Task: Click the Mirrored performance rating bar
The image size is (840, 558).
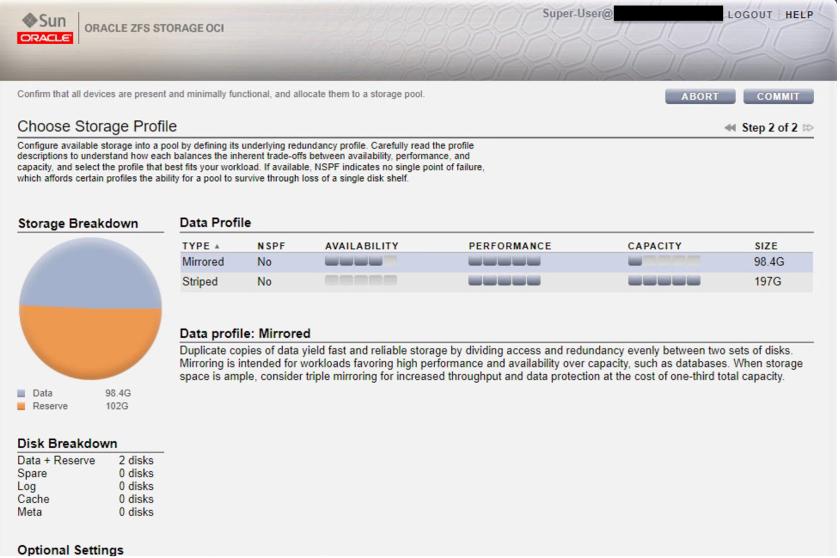Action: 505,262
